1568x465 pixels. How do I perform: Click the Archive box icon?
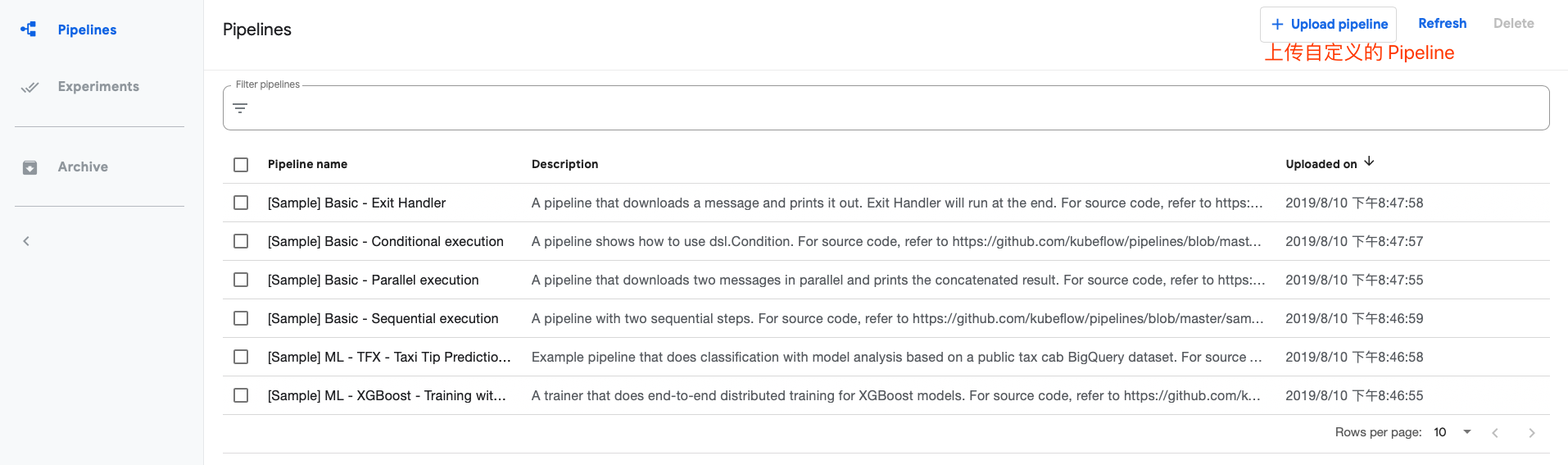point(29,167)
